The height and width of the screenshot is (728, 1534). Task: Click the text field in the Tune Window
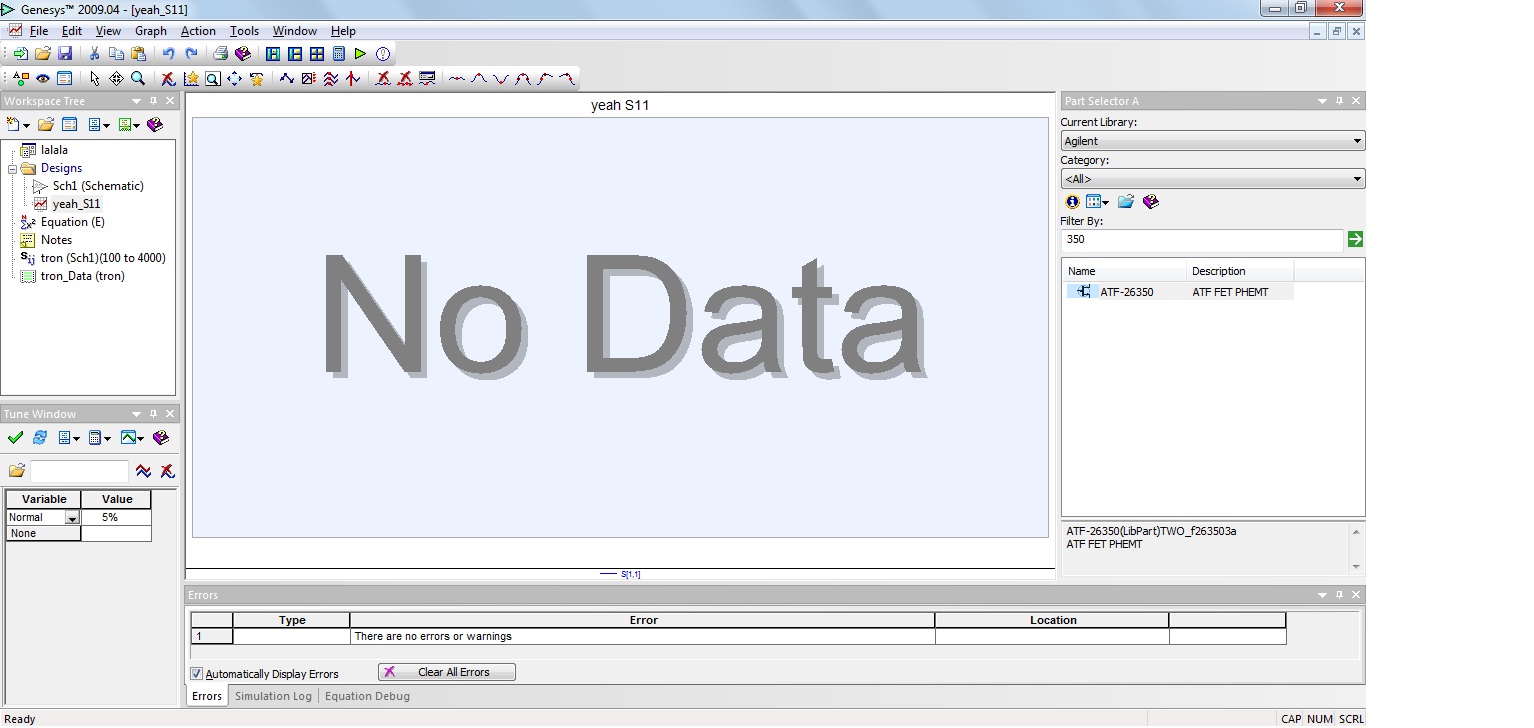click(79, 471)
